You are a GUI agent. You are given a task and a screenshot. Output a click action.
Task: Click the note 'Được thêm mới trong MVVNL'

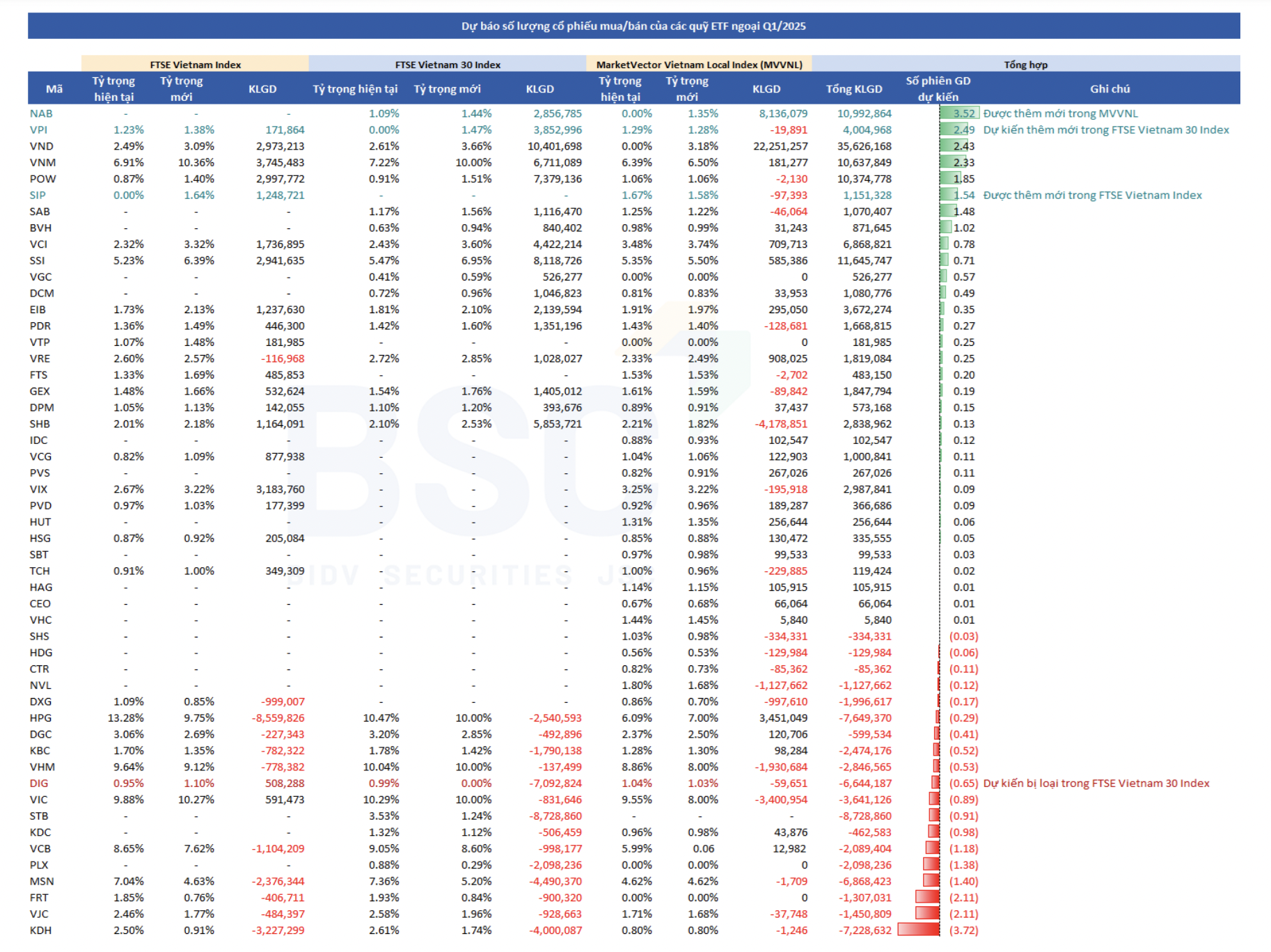click(x=1060, y=113)
